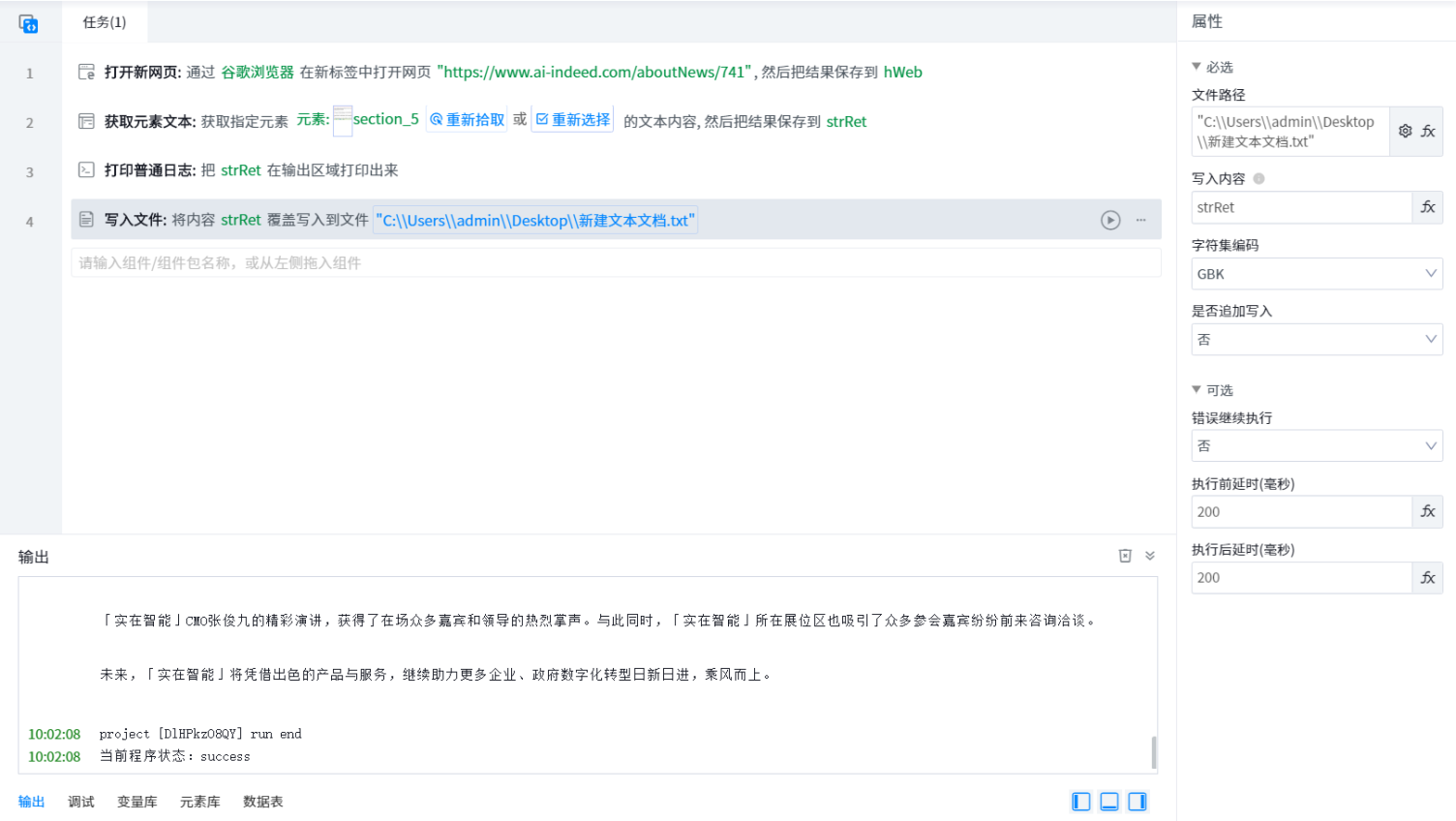Open the 是否追加写入 dropdown
Screen dimensions: 1456x821
pos(1317,340)
